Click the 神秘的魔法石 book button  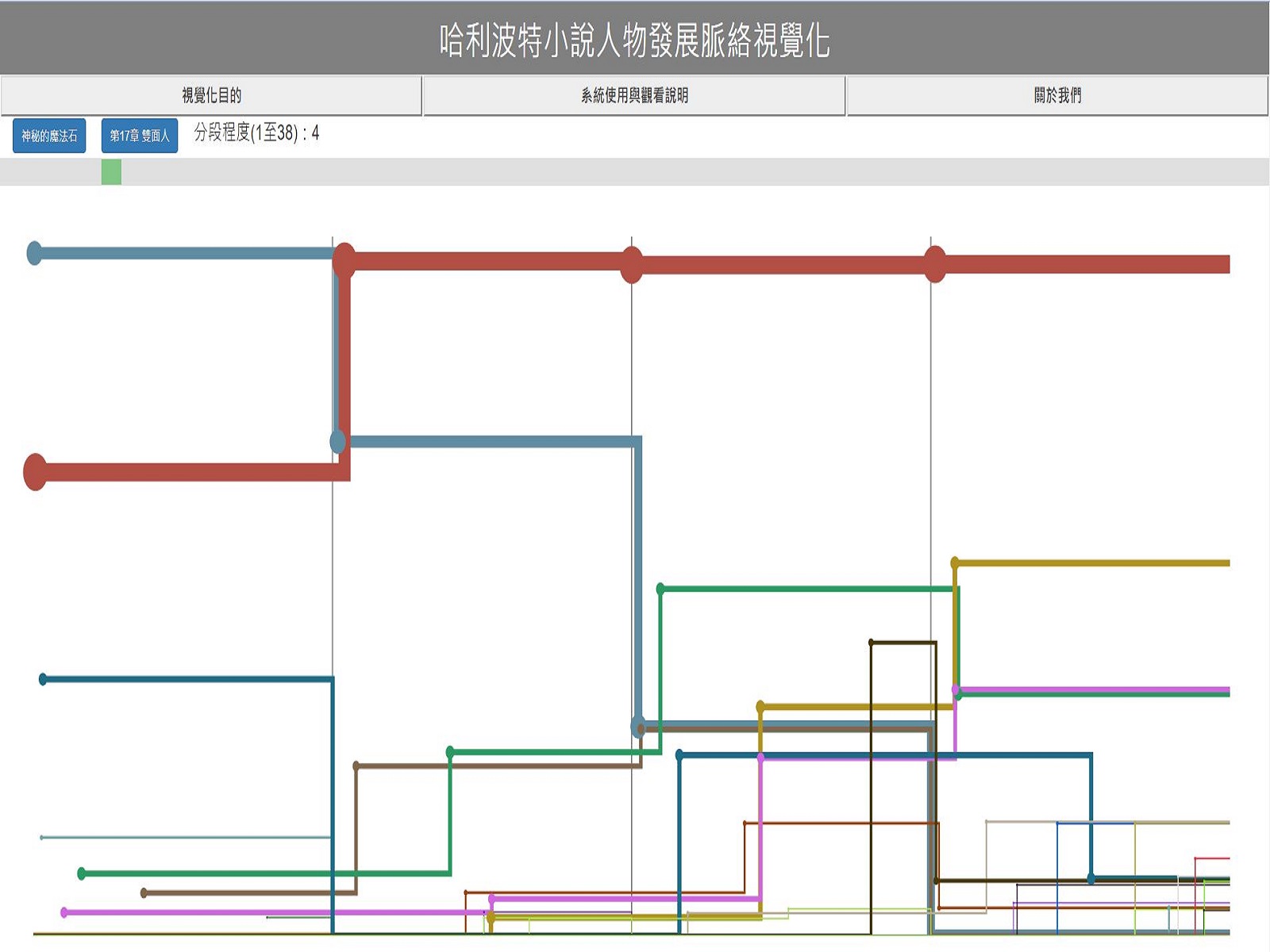[49, 136]
